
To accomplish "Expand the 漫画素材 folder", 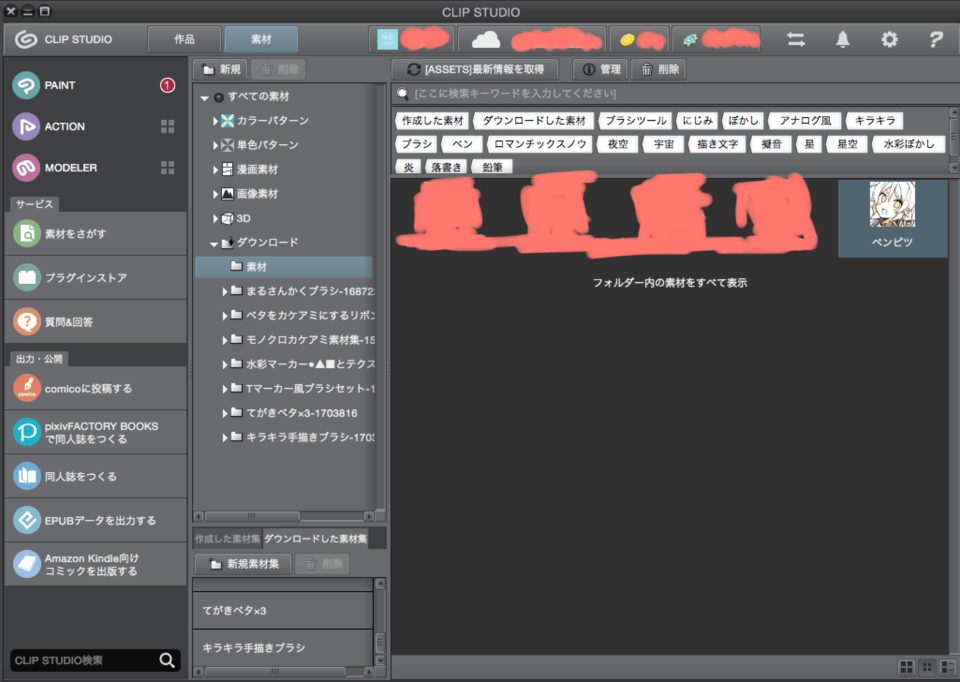I will pyautogui.click(x=216, y=170).
